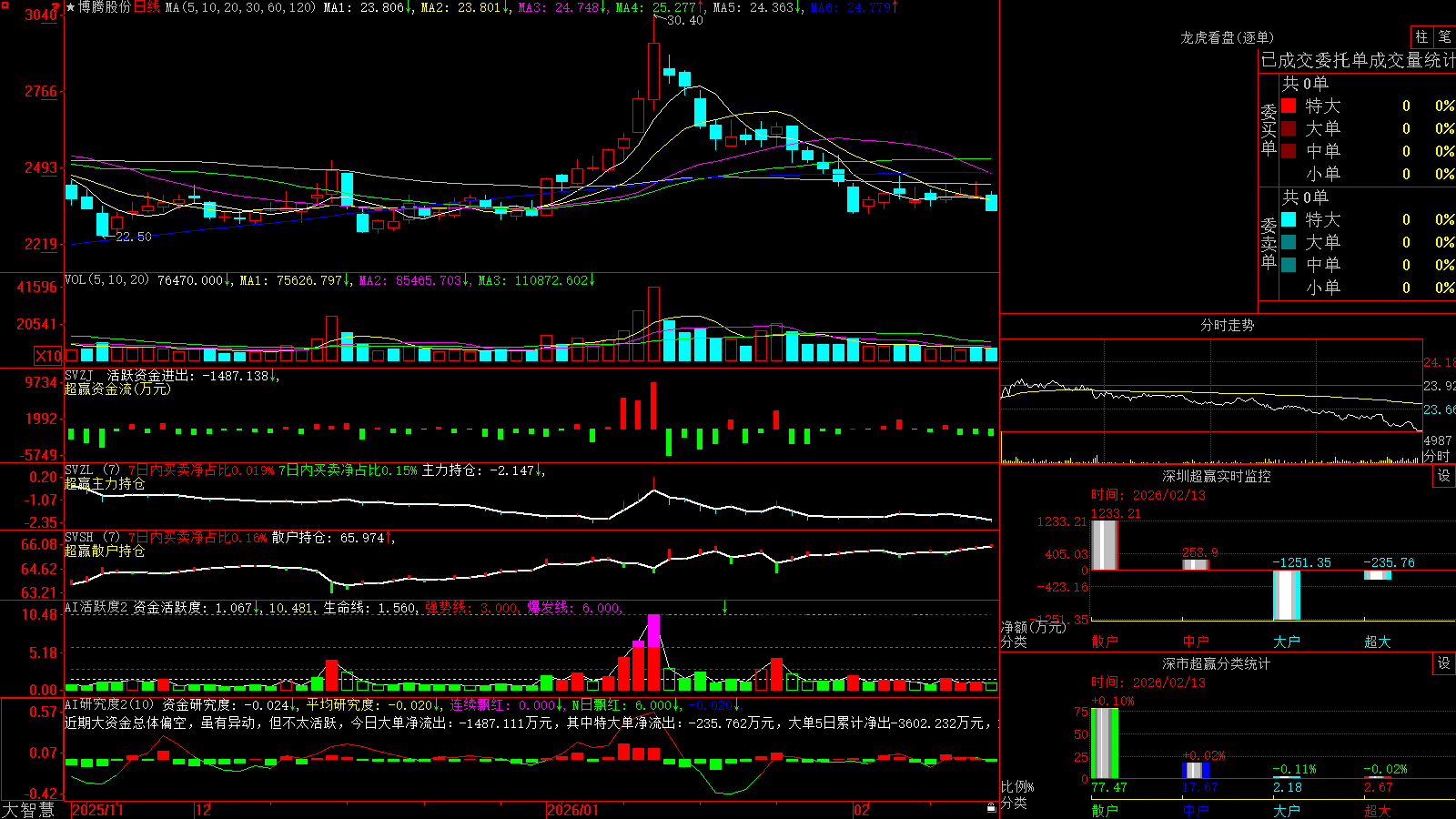Click the 深圳超赢实时监控 panel title
The width and height of the screenshot is (1456, 819).
pos(1217,476)
